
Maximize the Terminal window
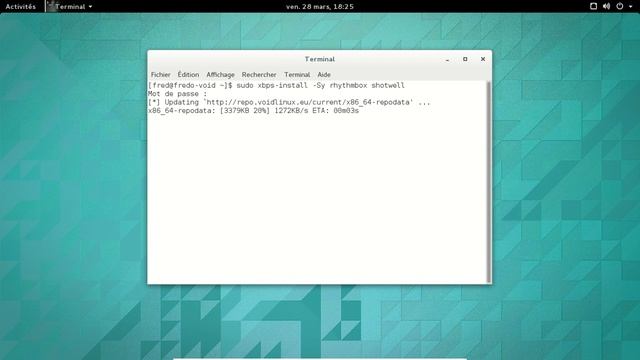(x=465, y=59)
